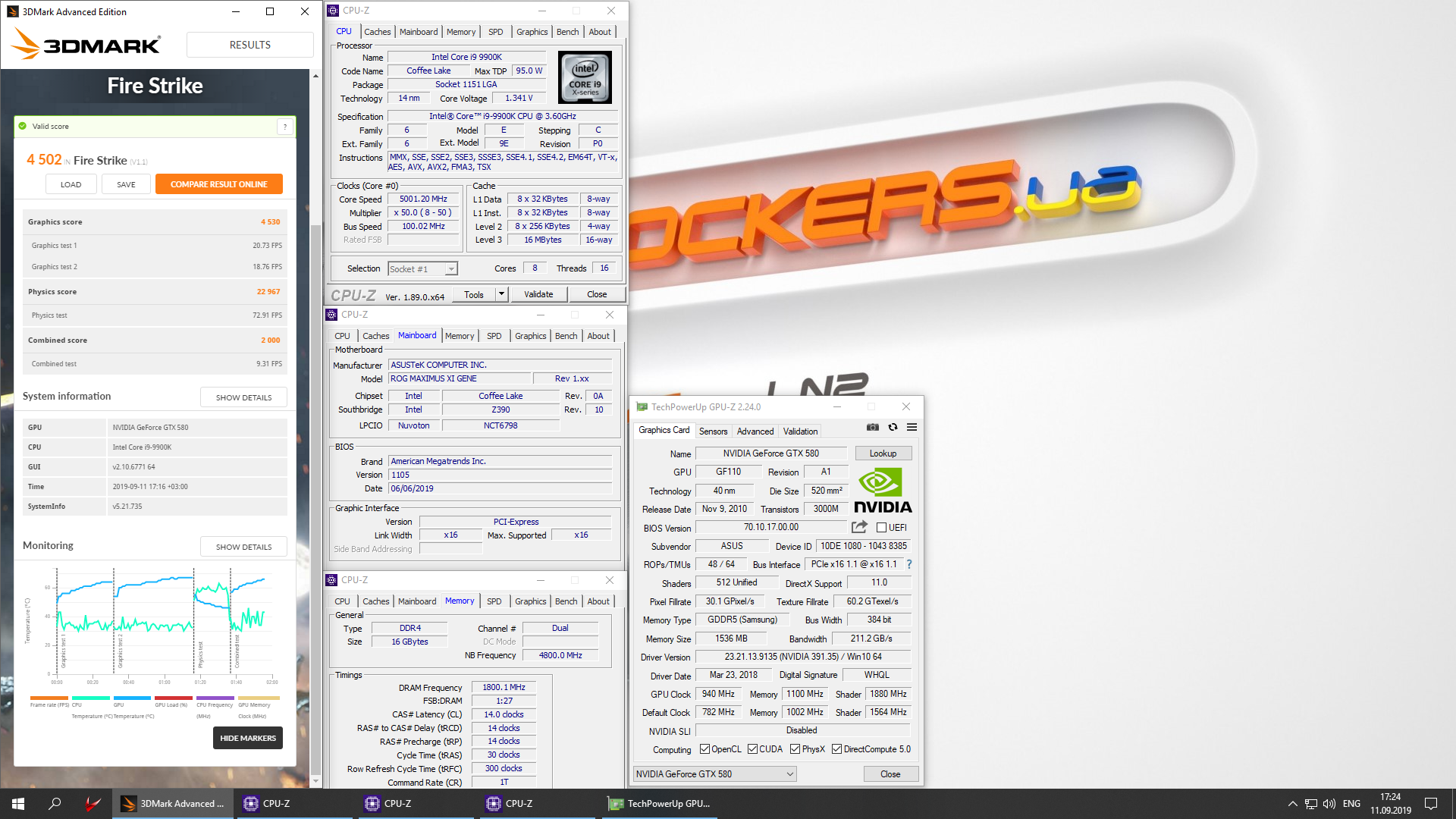The height and width of the screenshot is (819, 1456).
Task: Click the network icon in system tray
Action: click(x=1311, y=804)
